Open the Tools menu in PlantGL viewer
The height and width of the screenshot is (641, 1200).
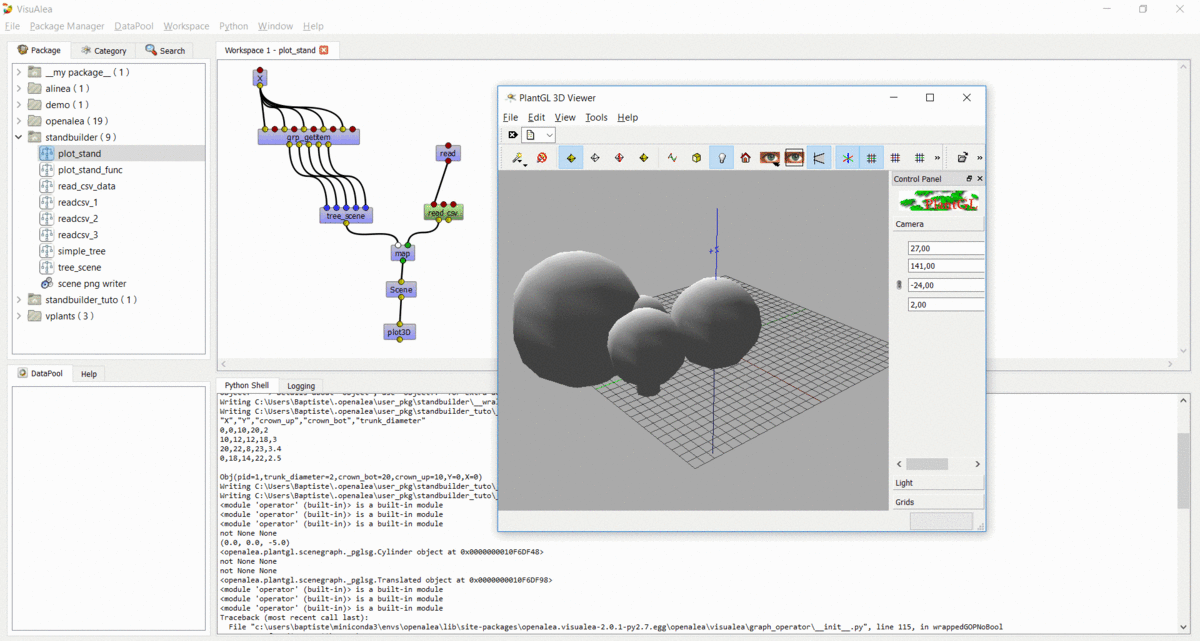(x=596, y=117)
